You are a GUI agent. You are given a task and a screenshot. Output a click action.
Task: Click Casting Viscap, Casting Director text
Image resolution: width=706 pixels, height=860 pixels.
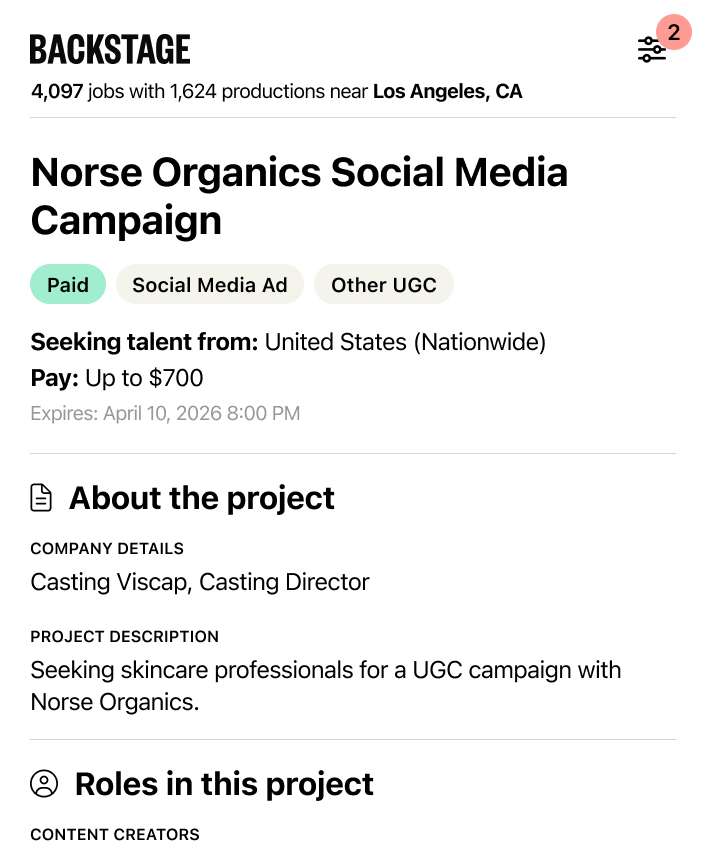tap(200, 582)
